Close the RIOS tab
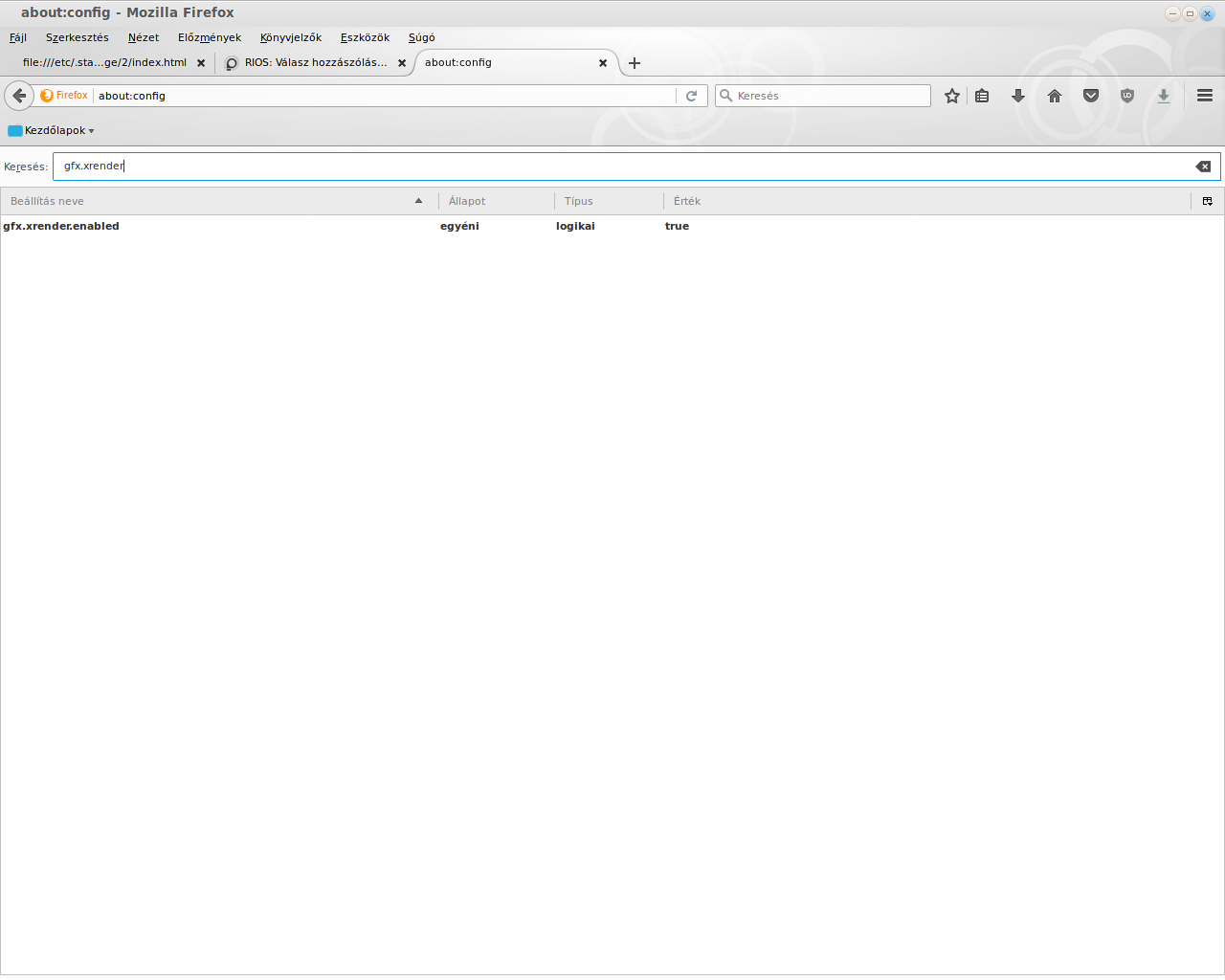The height and width of the screenshot is (980, 1225). pos(402,63)
